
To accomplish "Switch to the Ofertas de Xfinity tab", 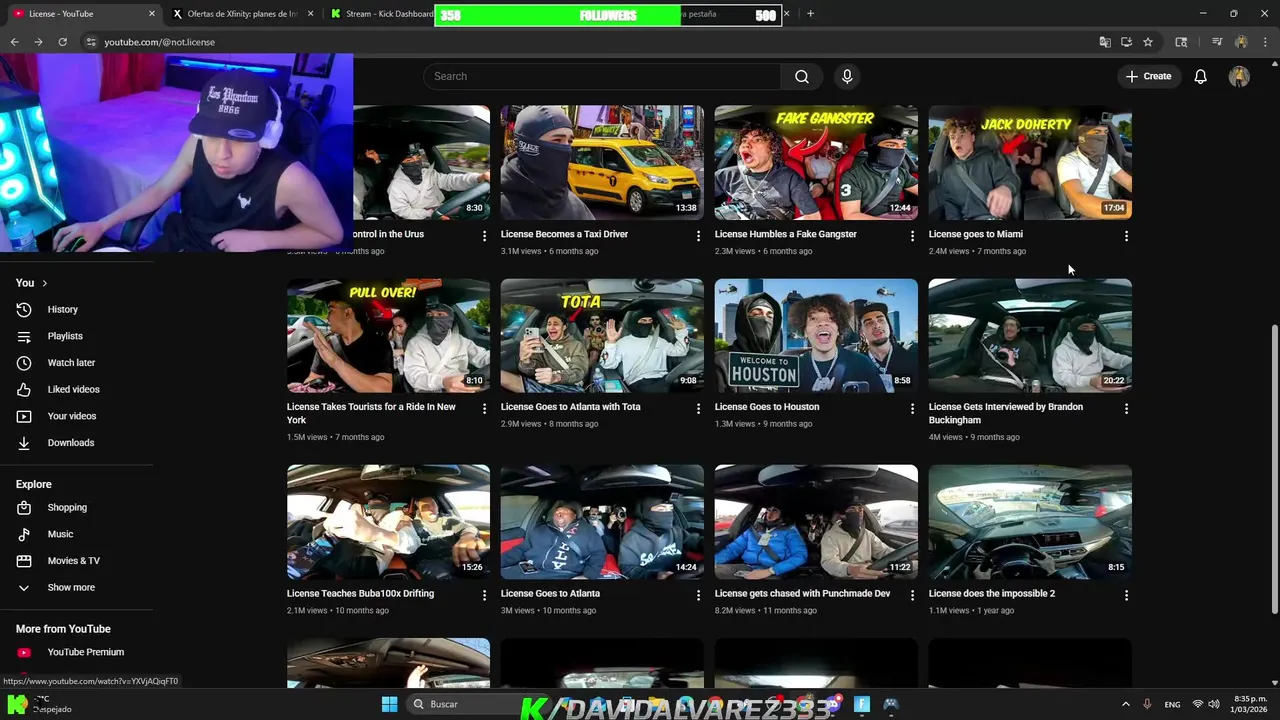I will pyautogui.click(x=241, y=14).
